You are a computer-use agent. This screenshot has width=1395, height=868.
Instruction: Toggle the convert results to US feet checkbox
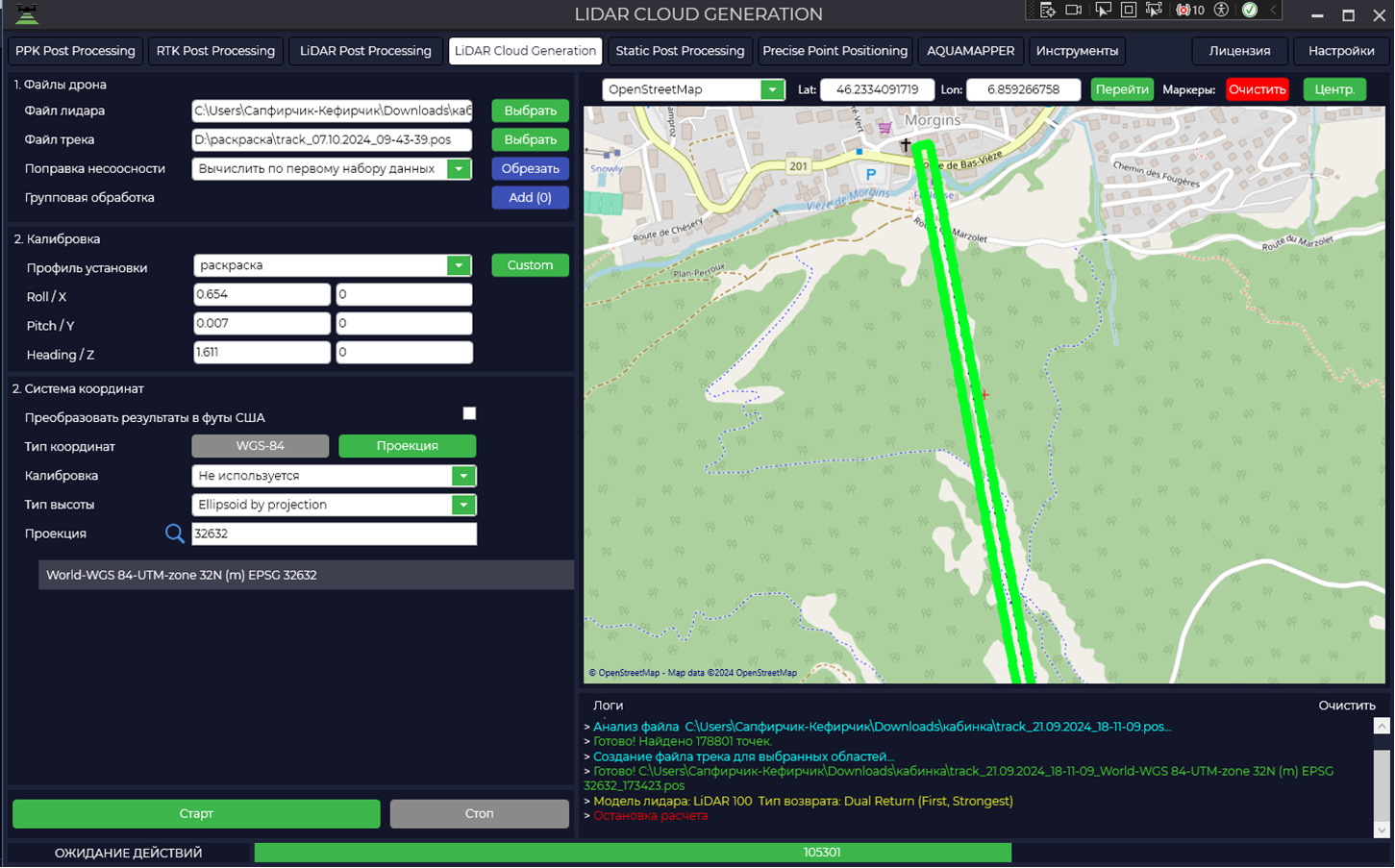(x=469, y=413)
